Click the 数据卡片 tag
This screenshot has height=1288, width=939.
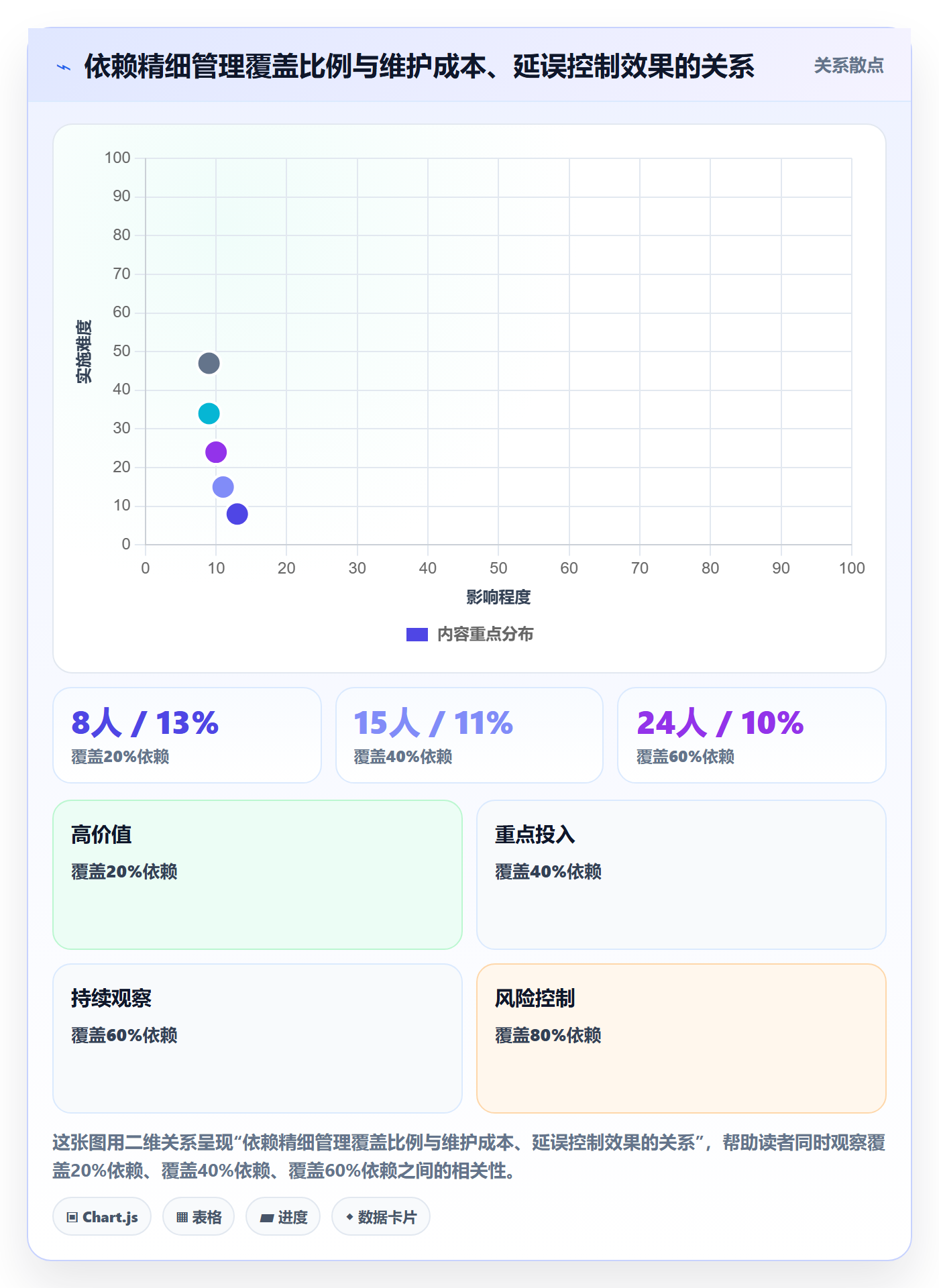(381, 1216)
